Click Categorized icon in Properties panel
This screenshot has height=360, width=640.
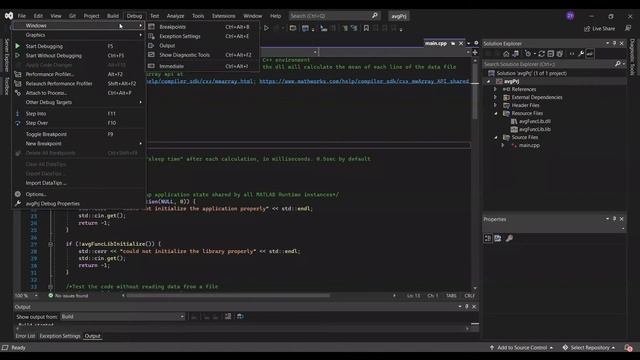coord(488,238)
